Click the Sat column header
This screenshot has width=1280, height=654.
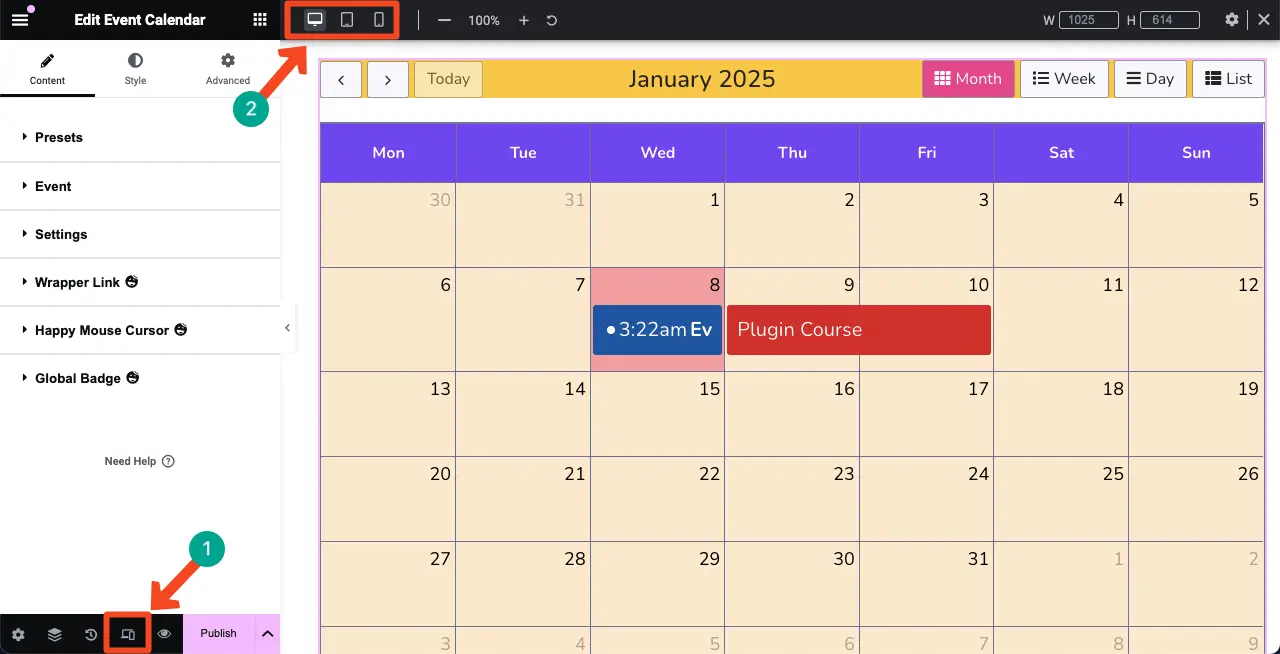click(x=1062, y=152)
